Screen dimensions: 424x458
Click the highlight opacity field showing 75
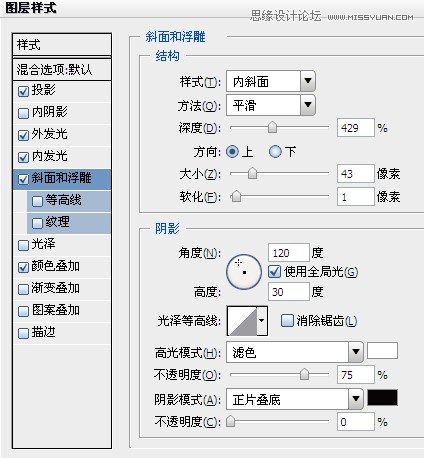point(355,375)
